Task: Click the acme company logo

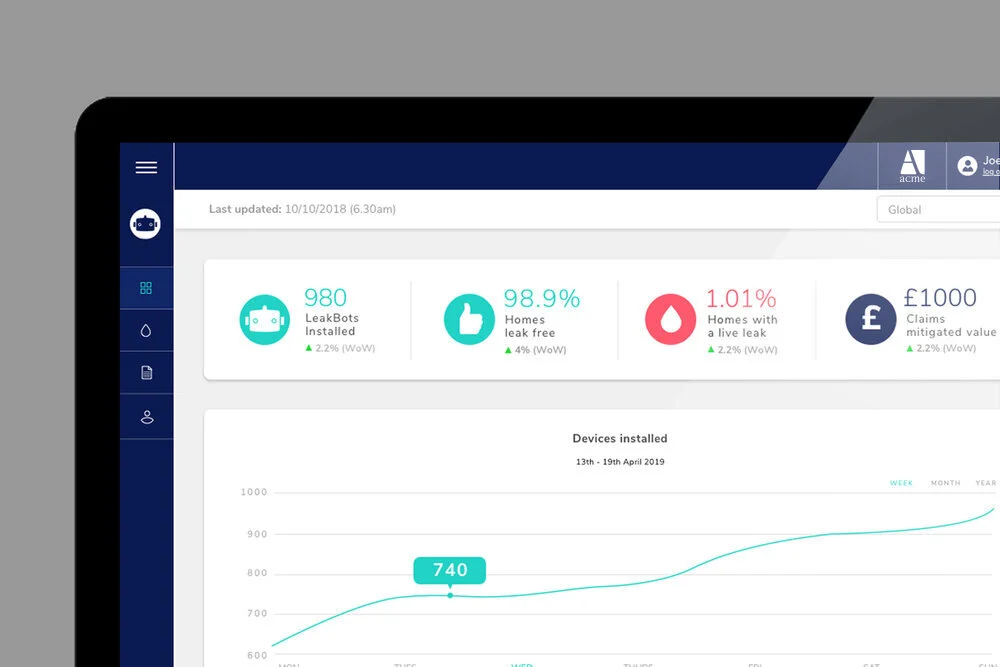Action: tap(912, 166)
